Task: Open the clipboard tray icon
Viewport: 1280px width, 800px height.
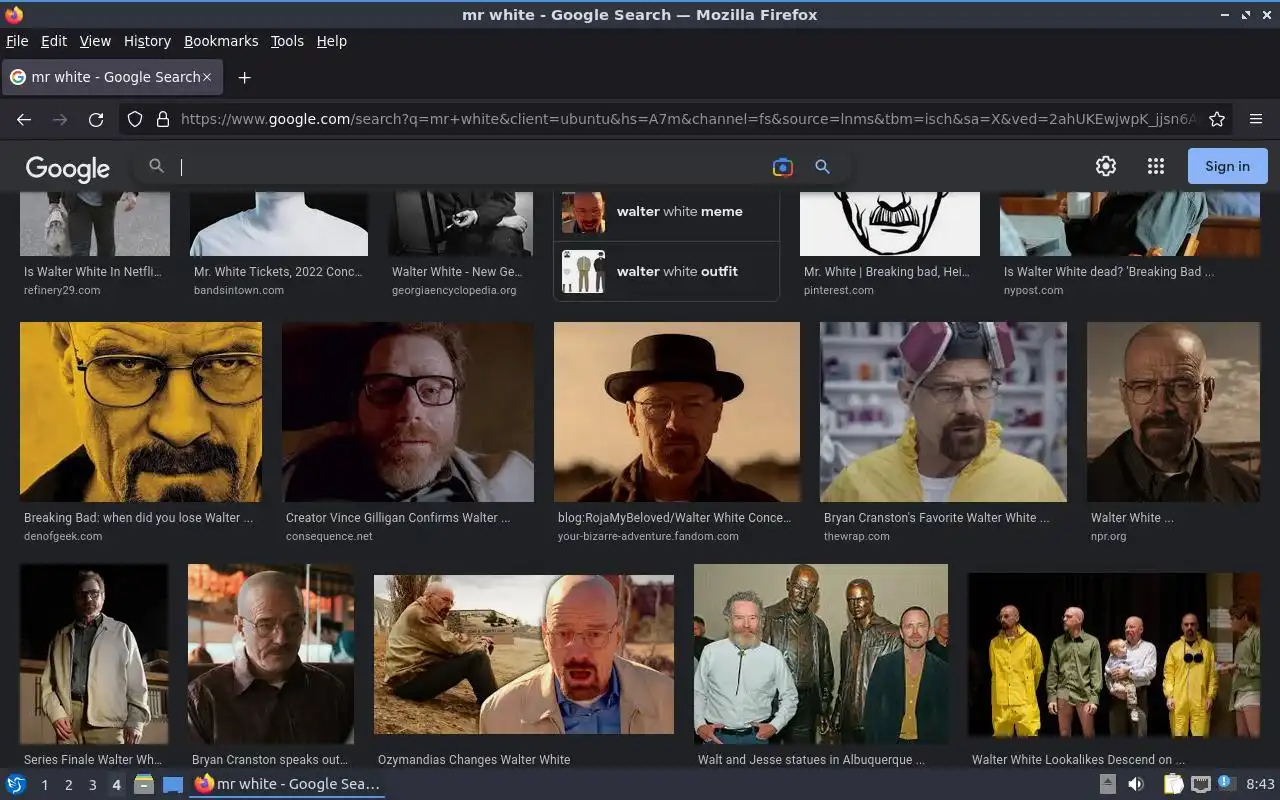Action: tap(1173, 784)
